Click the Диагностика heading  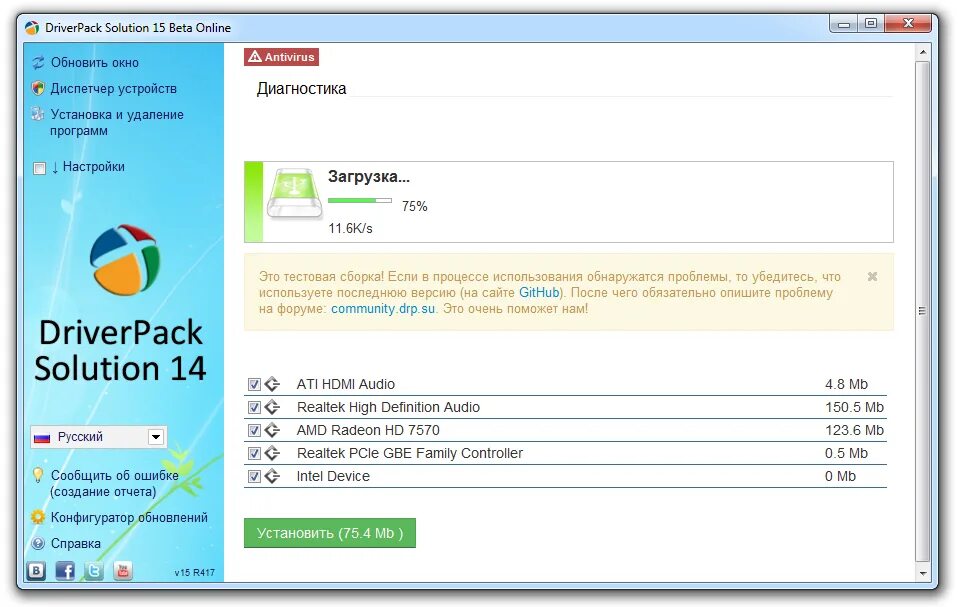301,89
